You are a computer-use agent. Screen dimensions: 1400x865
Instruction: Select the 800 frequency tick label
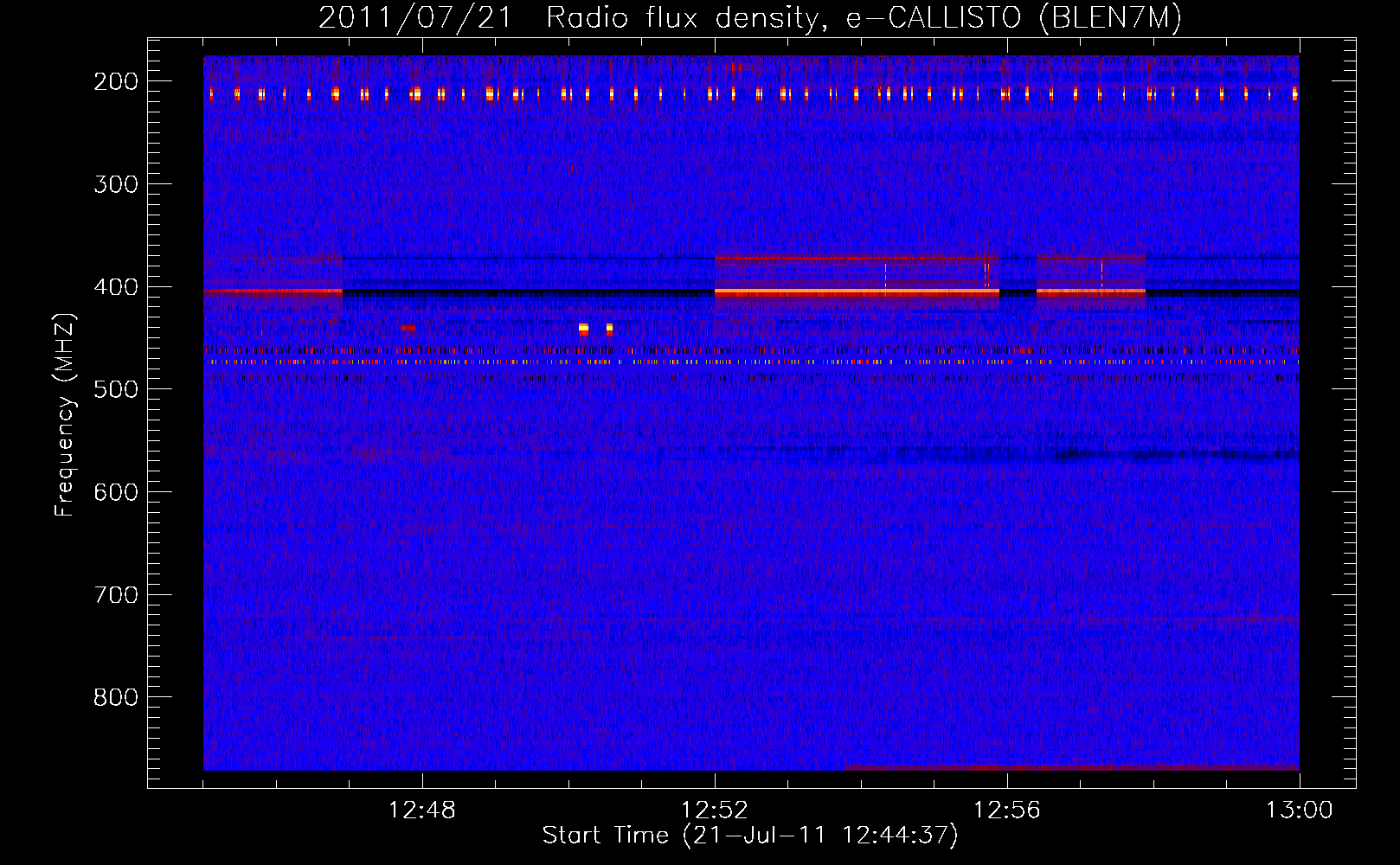click(x=116, y=697)
